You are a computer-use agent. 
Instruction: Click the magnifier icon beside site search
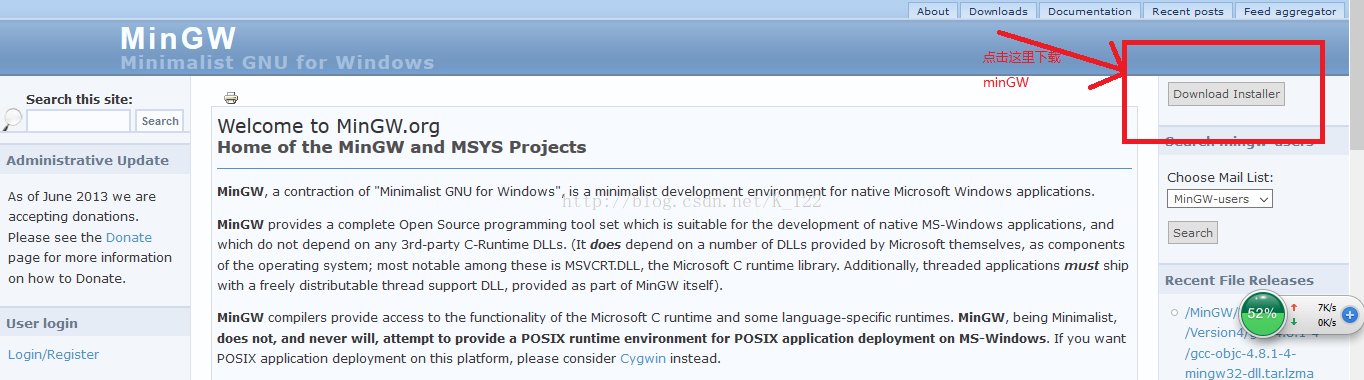tap(12, 120)
